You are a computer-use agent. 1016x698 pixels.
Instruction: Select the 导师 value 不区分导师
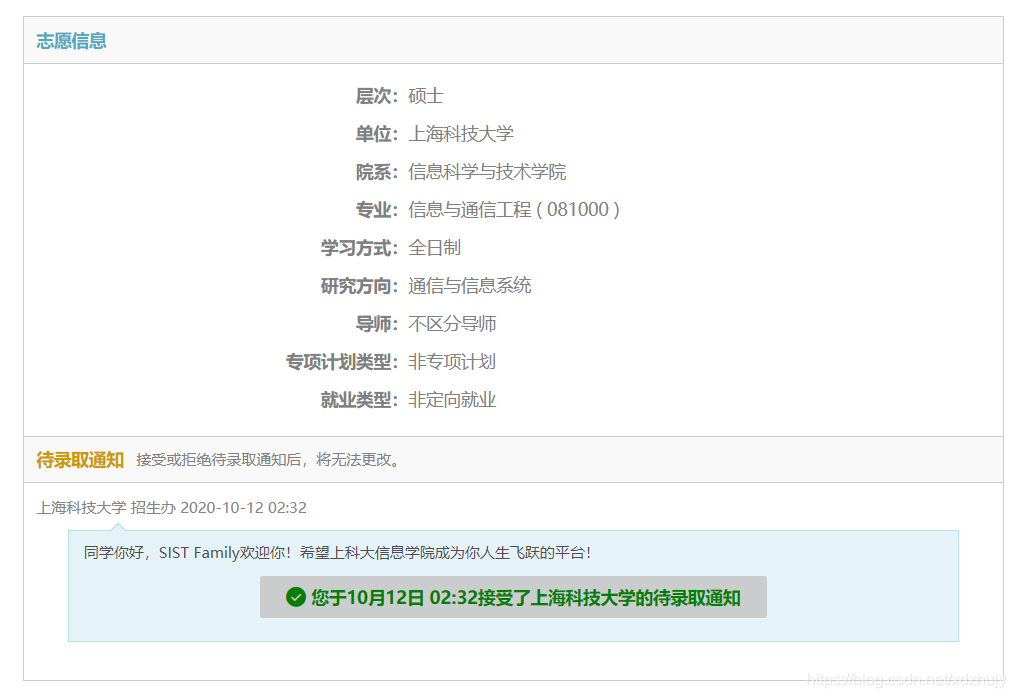(x=452, y=323)
